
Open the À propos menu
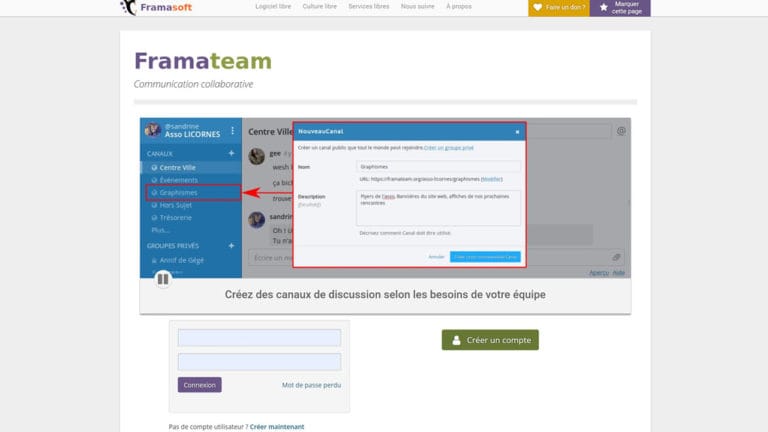coord(458,6)
